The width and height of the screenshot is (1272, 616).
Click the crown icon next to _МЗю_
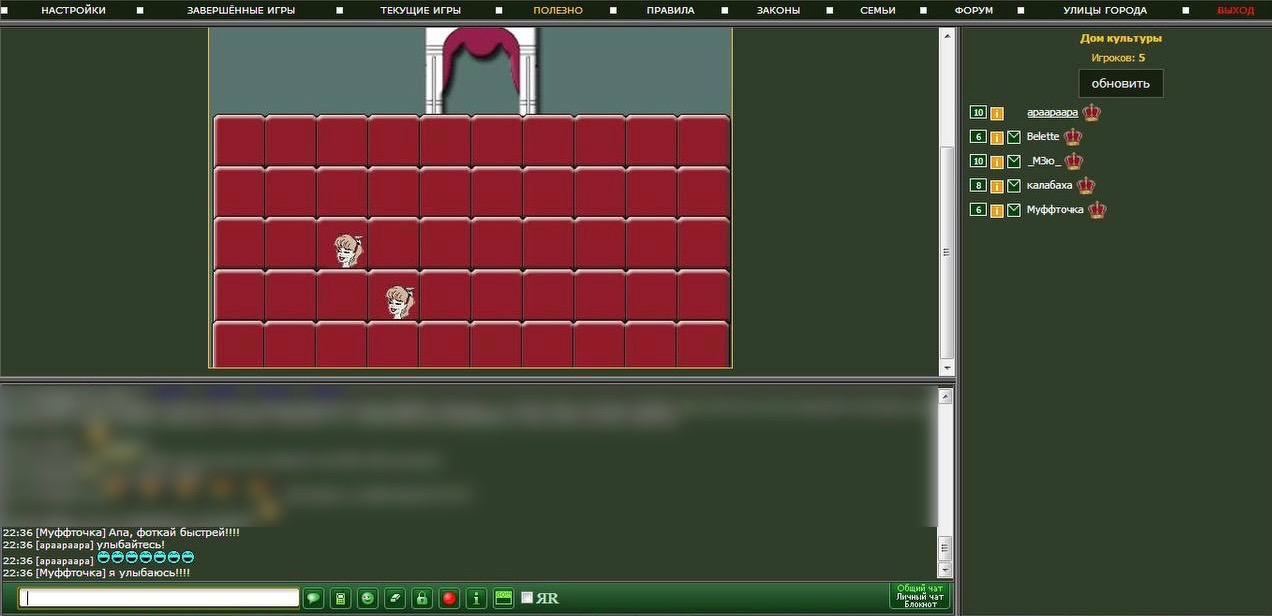pyautogui.click(x=1074, y=161)
